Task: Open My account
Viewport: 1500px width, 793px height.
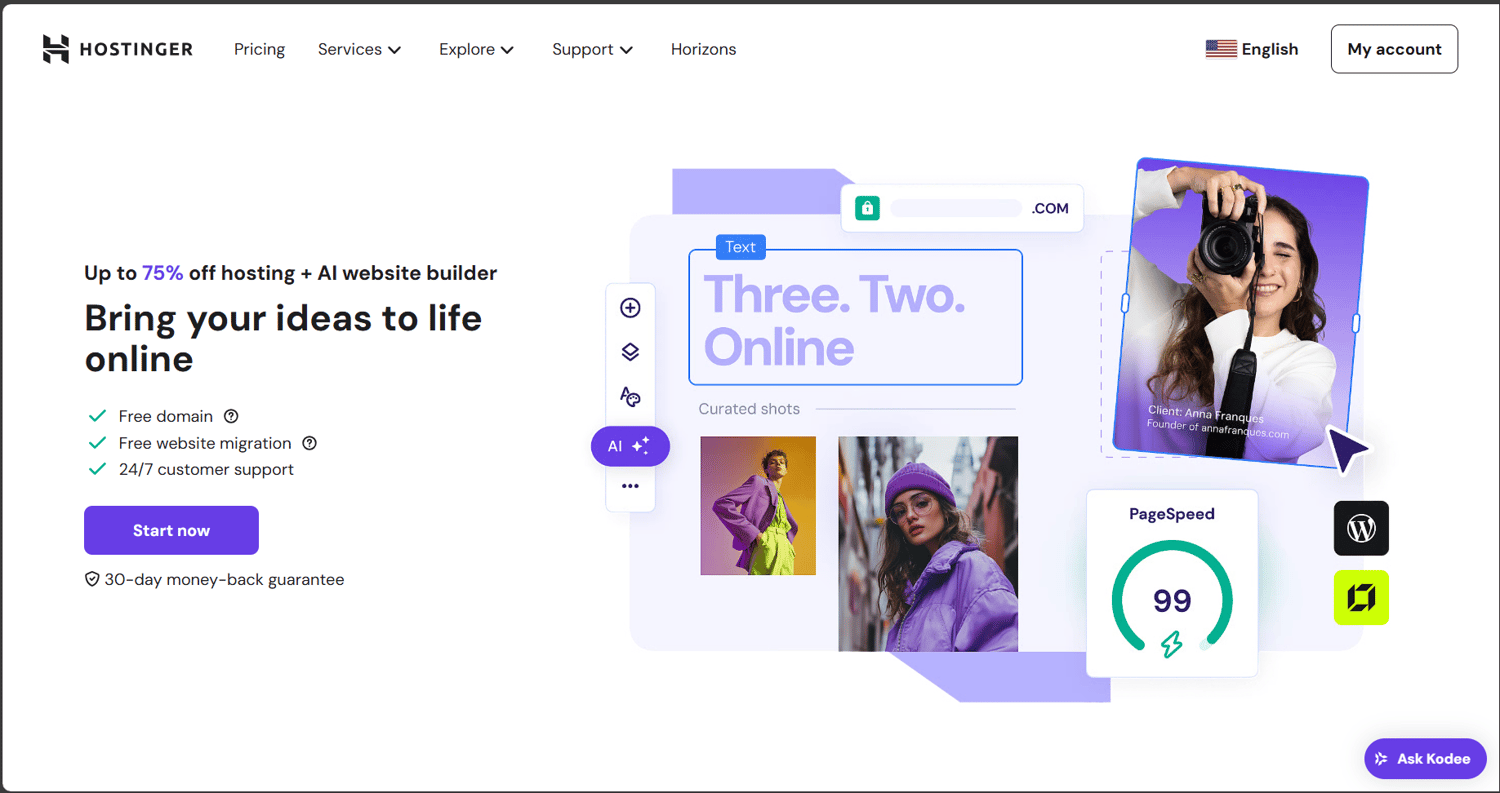Action: point(1394,48)
